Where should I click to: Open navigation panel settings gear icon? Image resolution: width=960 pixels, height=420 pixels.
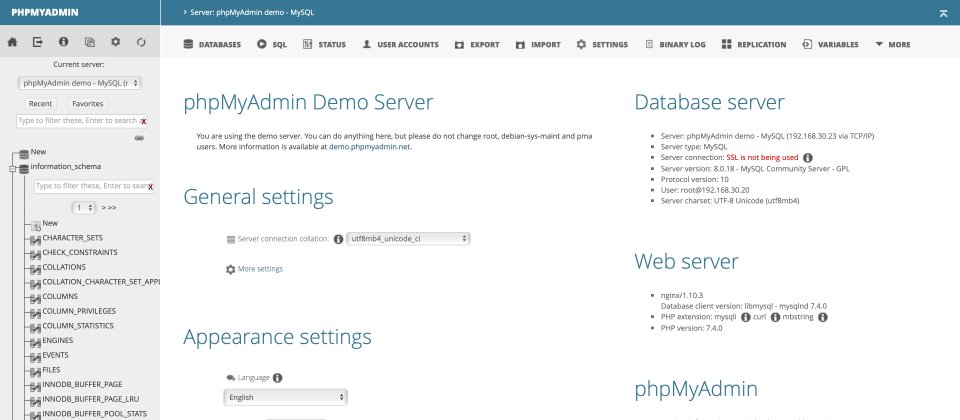(115, 42)
